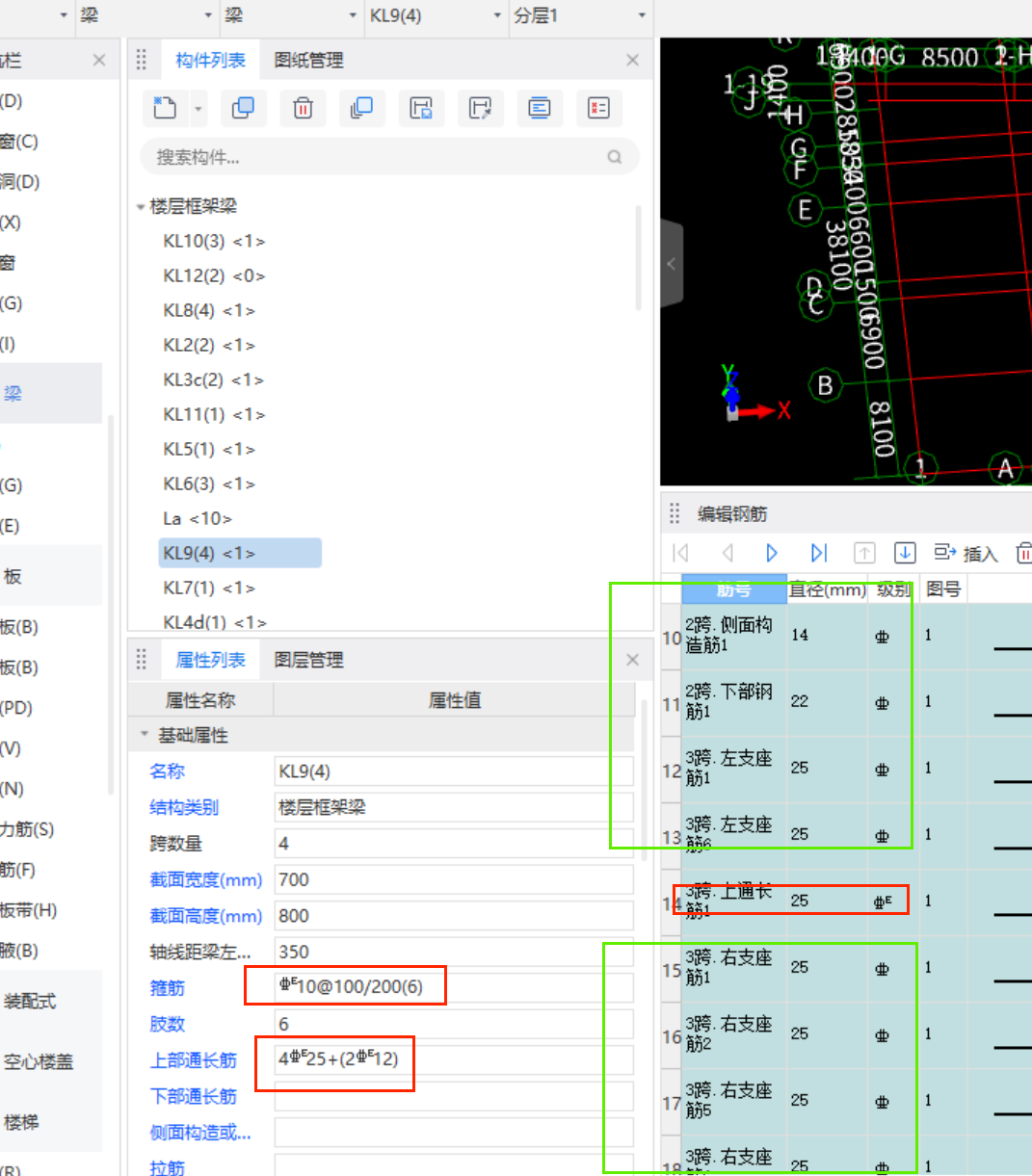Go to first rebar record icon
This screenshot has width=1032, height=1176.
[680, 553]
